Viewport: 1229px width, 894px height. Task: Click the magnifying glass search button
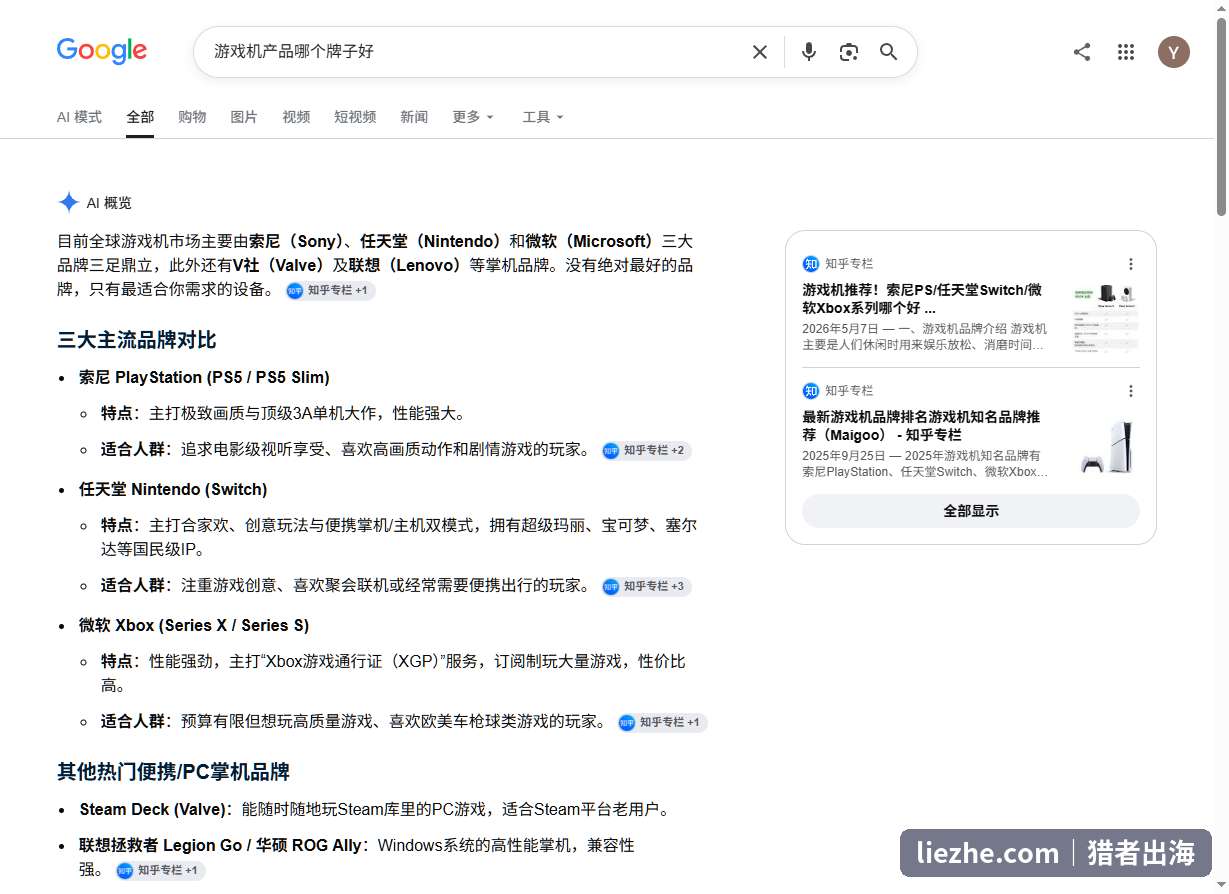point(888,52)
